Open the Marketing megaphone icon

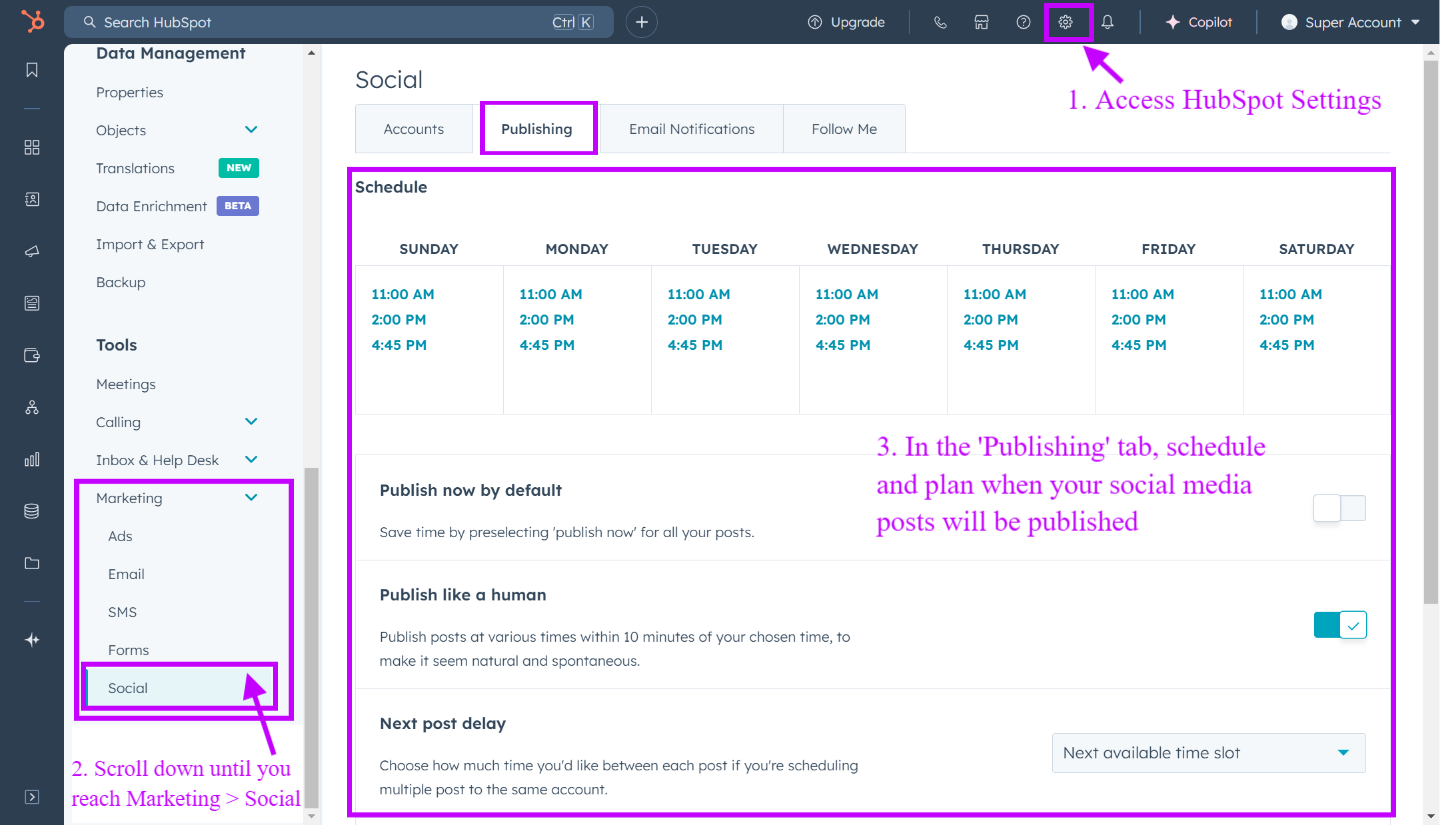coord(32,251)
